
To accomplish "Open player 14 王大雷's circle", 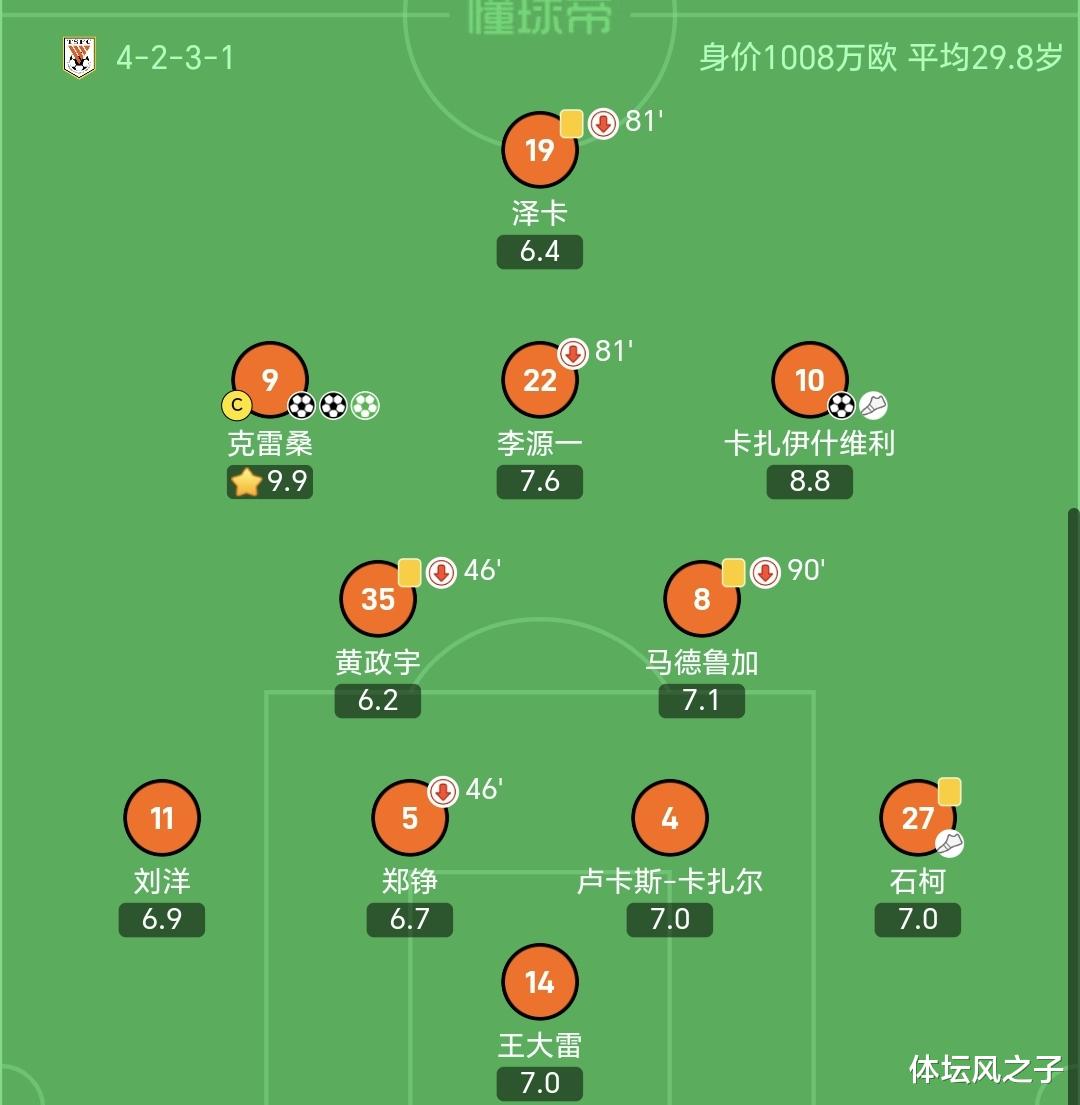I will click(x=540, y=982).
